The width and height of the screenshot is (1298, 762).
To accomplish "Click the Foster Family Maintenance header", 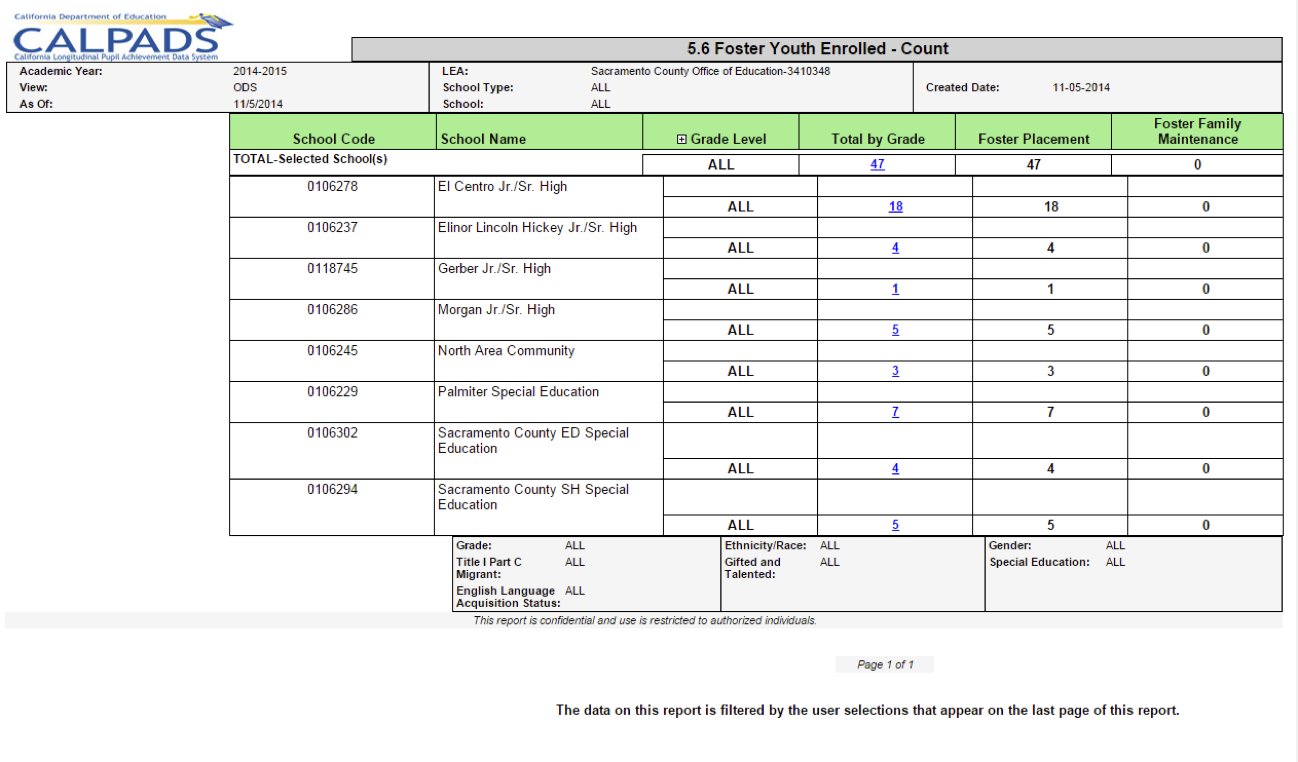I will pos(1197,131).
